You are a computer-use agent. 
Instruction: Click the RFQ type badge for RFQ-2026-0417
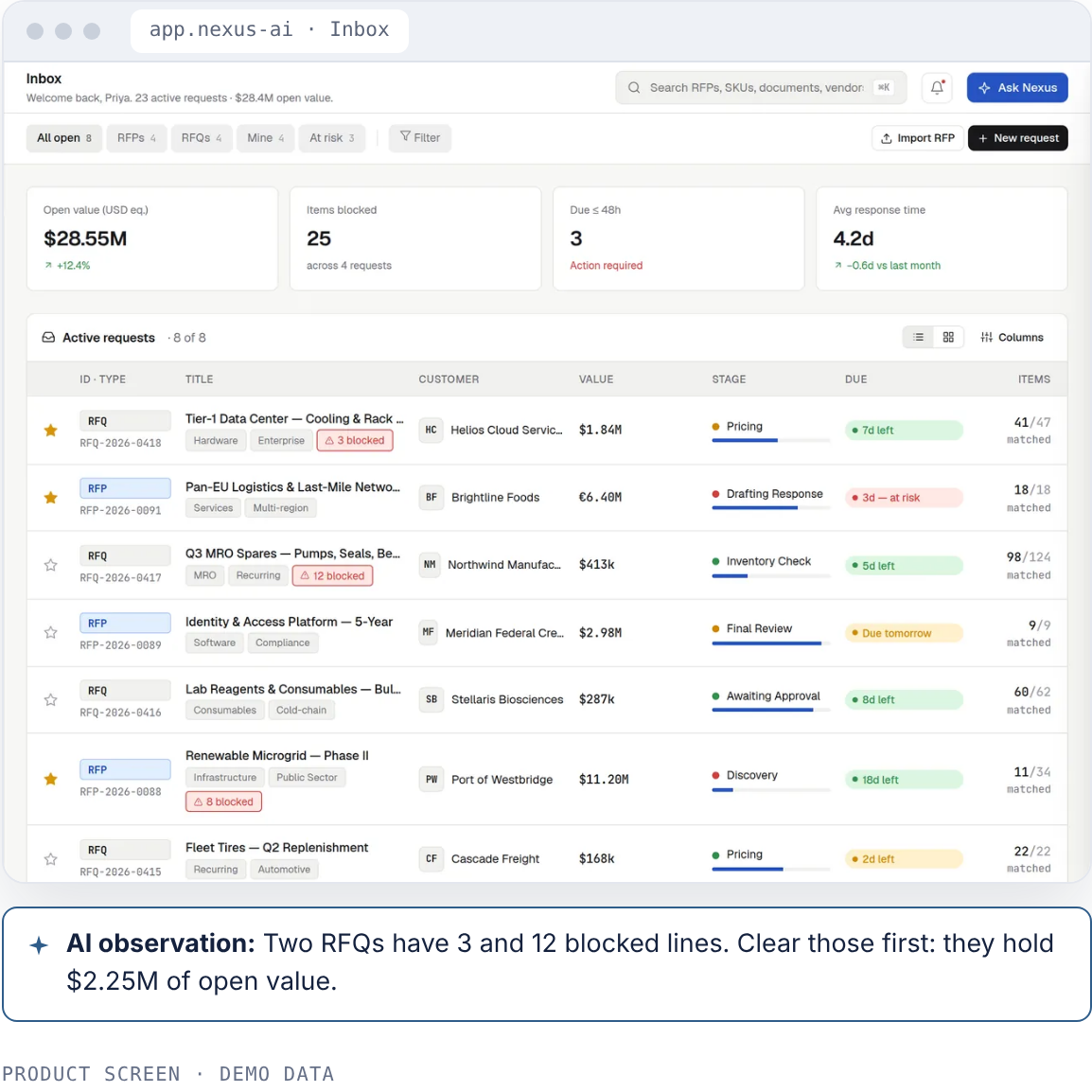click(125, 555)
